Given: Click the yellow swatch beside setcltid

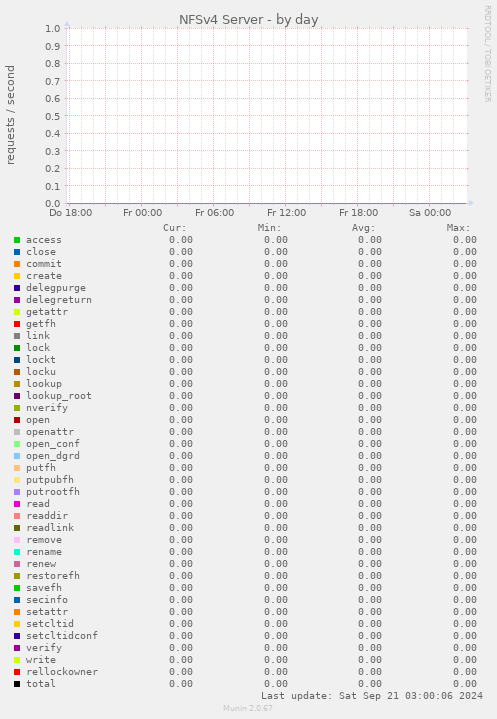Looking at the screenshot, I should tap(17, 624).
